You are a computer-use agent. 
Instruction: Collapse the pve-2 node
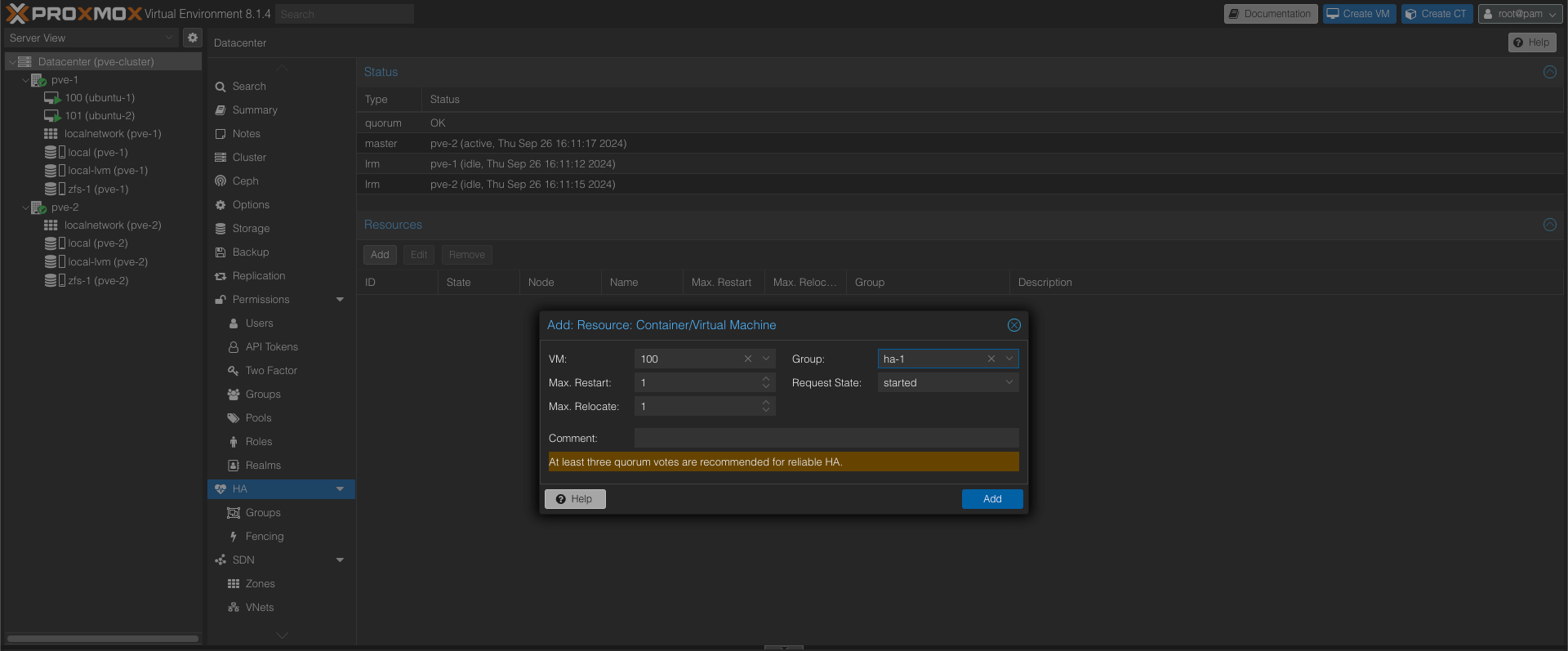coord(24,207)
